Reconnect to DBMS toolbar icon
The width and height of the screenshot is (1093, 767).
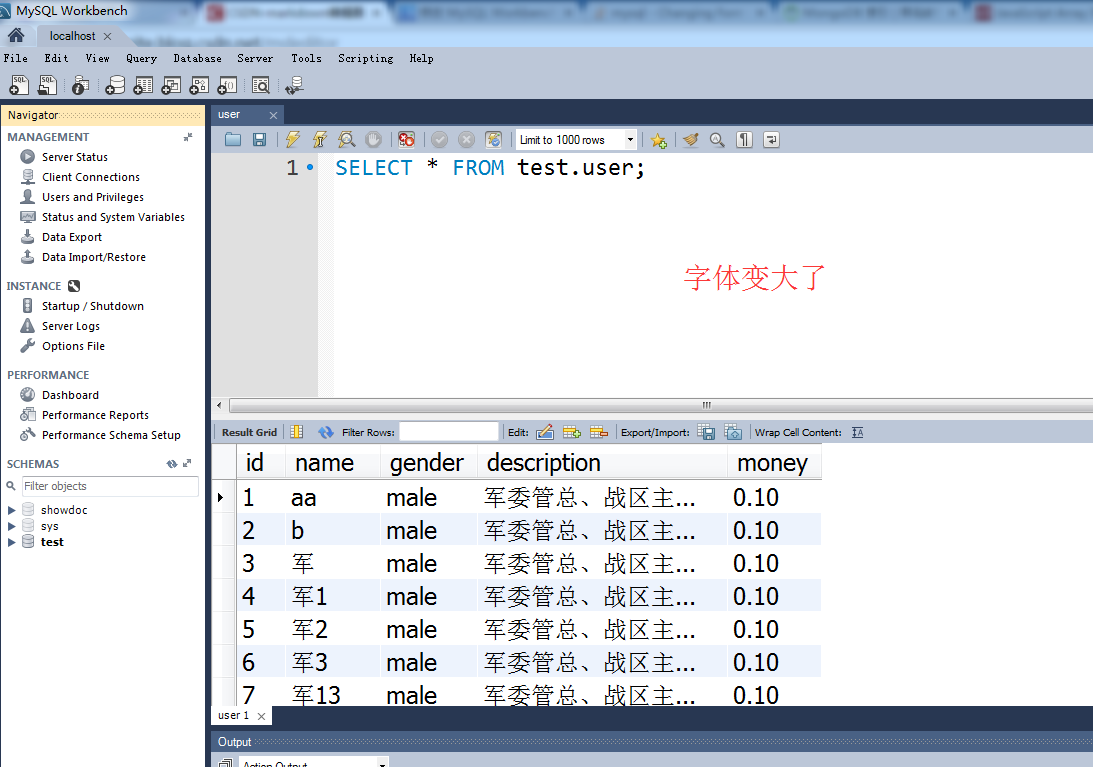pyautogui.click(x=294, y=85)
